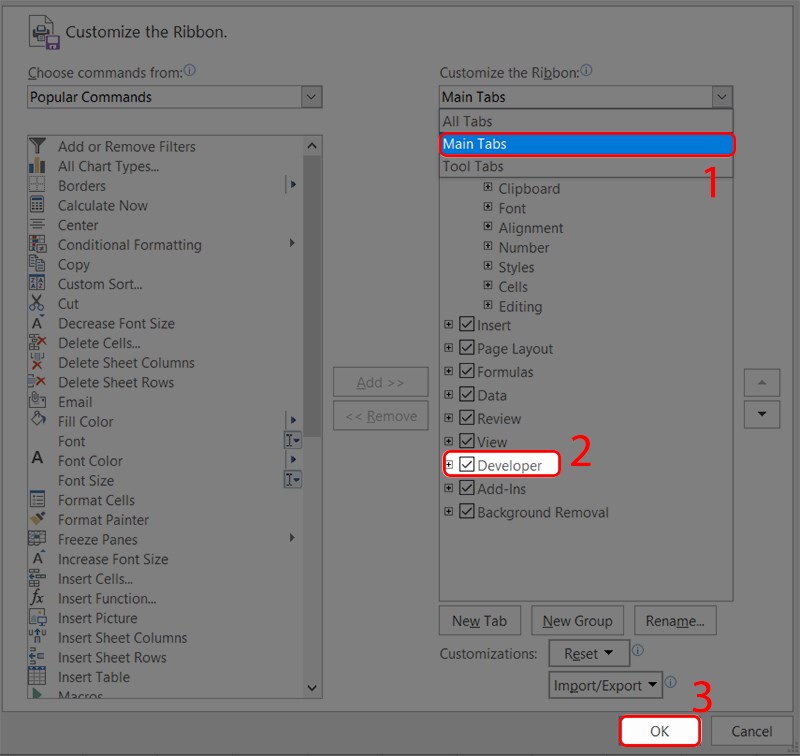This screenshot has height=756, width=800.
Task: Click the info icon beside Choose commands from
Action: [x=189, y=70]
